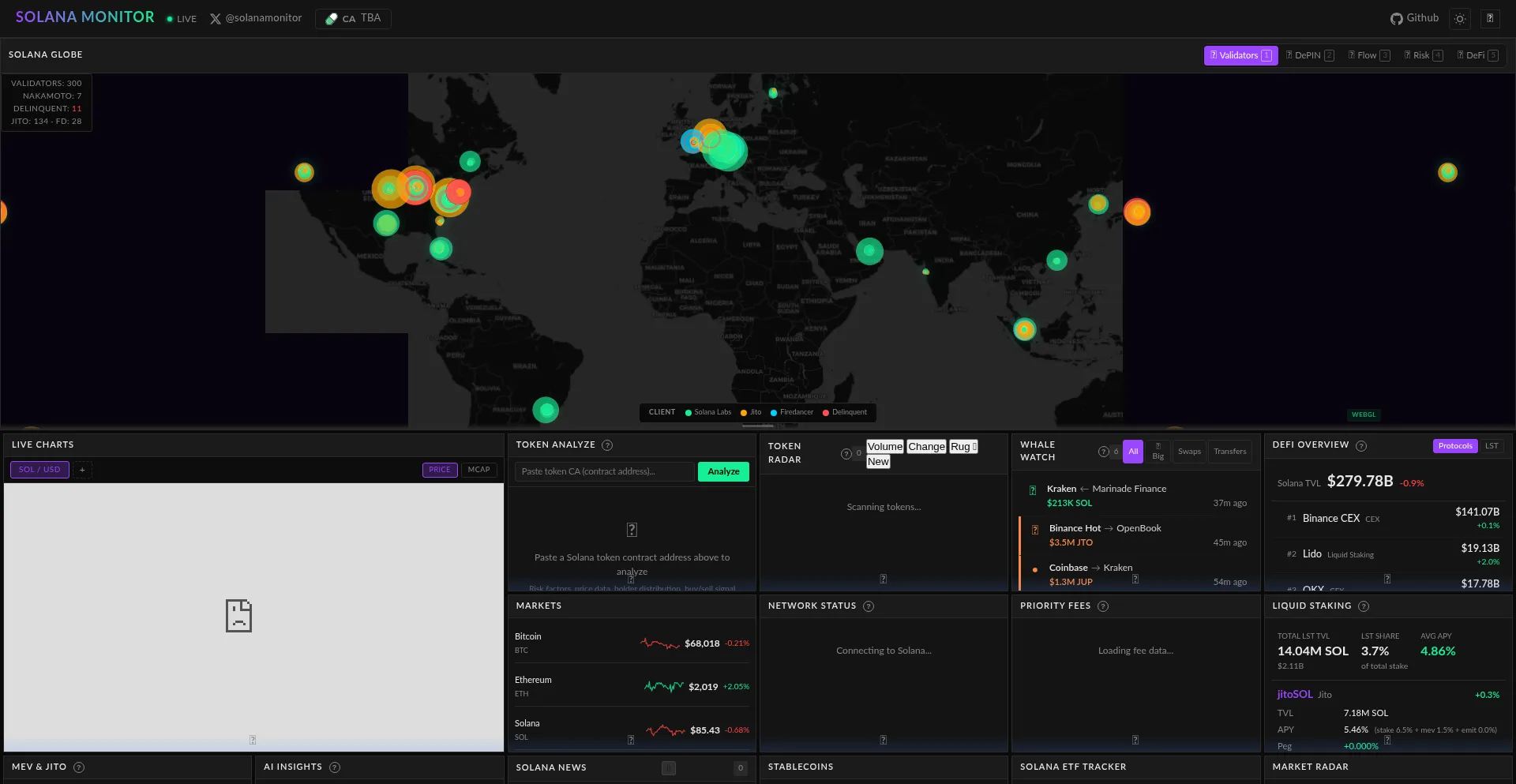
Task: Click the Solana News count badge 0
Action: (x=741, y=768)
